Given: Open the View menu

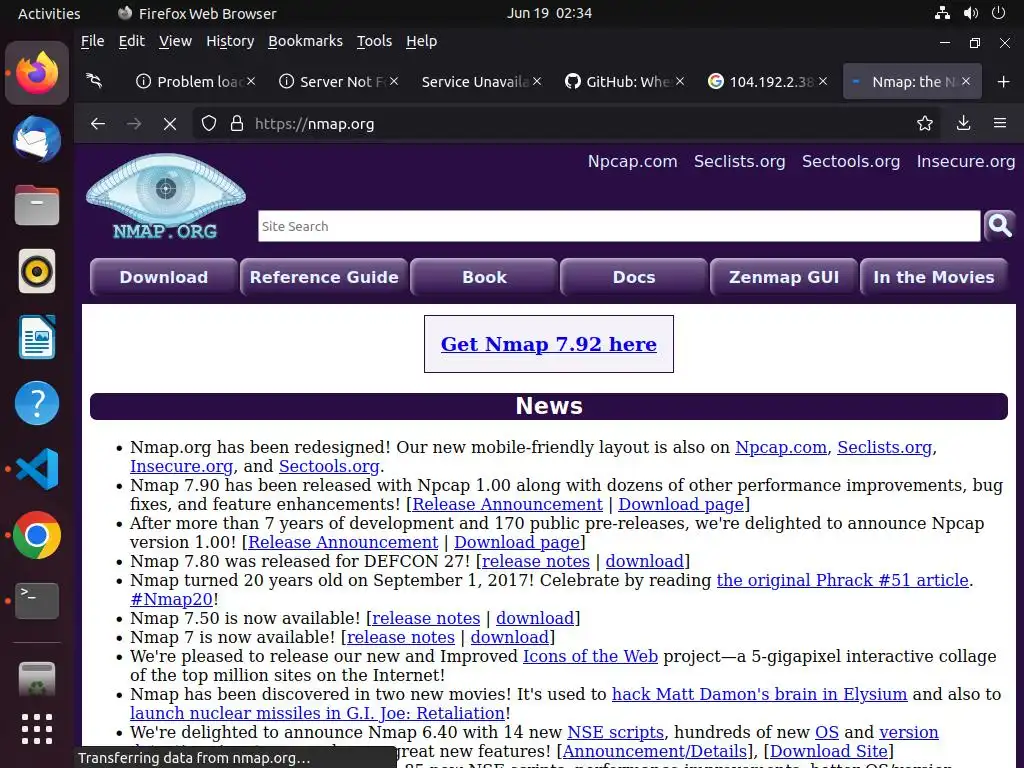Looking at the screenshot, I should [x=175, y=41].
